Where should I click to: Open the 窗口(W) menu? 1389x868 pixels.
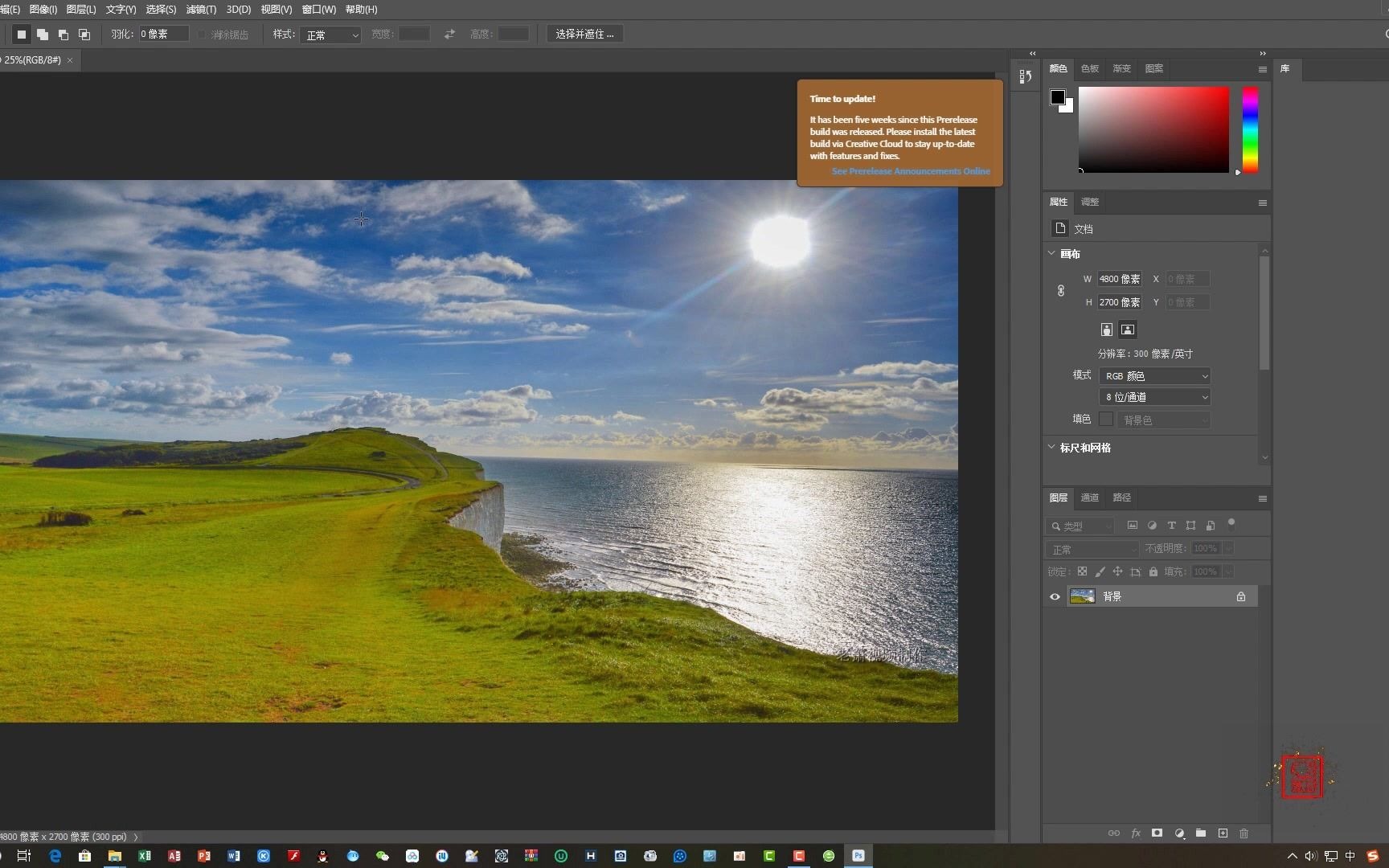[318, 10]
